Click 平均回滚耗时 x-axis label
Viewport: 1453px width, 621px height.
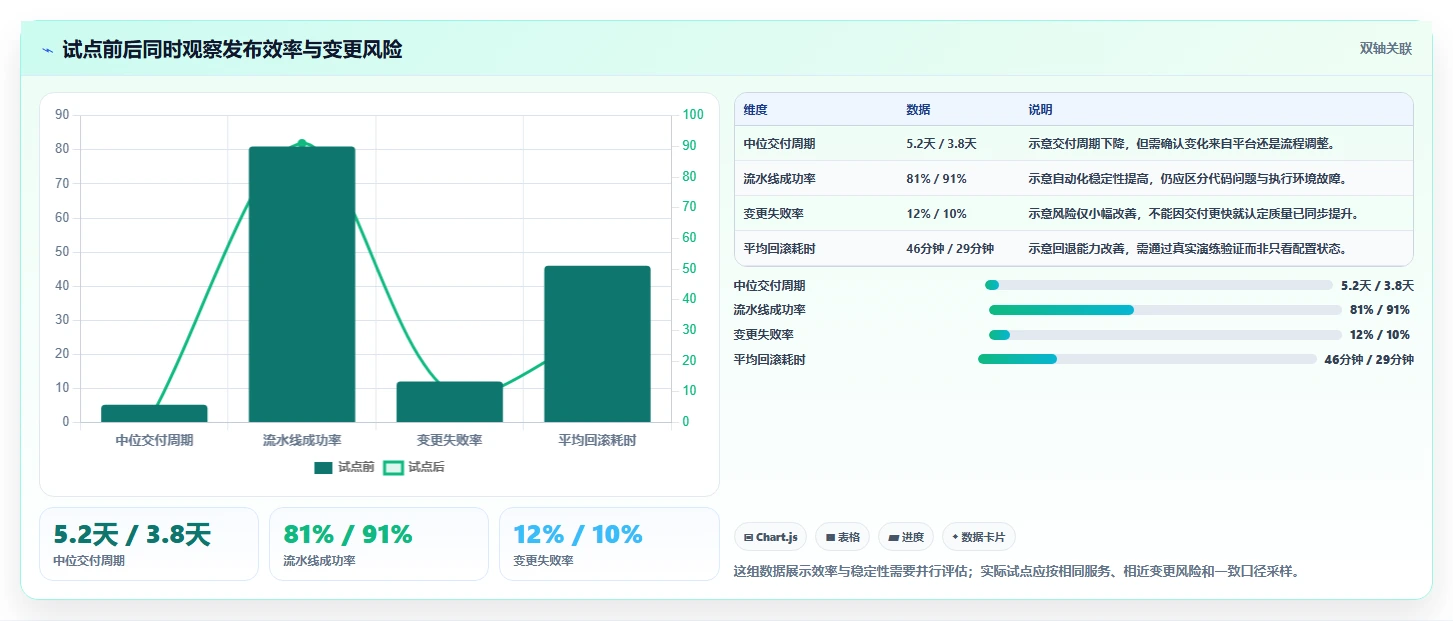(598, 440)
